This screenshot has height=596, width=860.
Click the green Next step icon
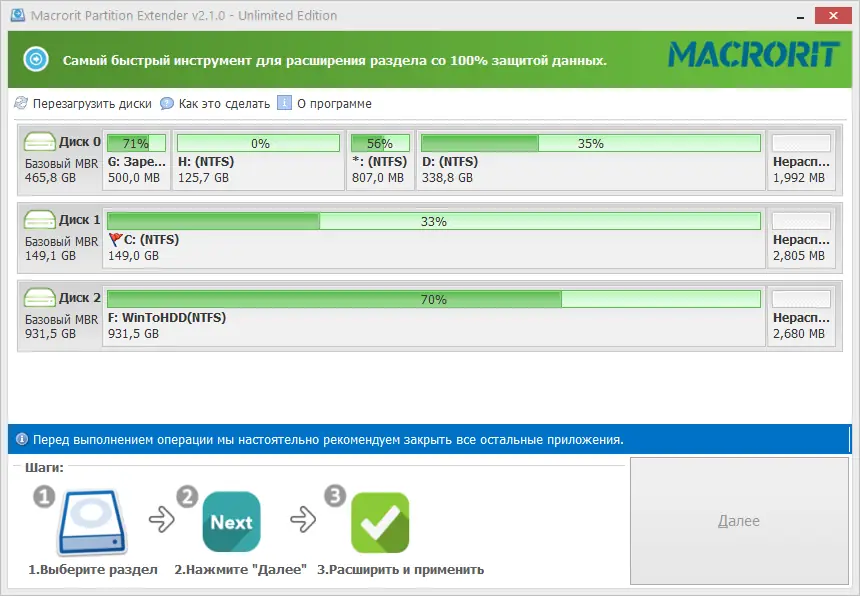231,520
